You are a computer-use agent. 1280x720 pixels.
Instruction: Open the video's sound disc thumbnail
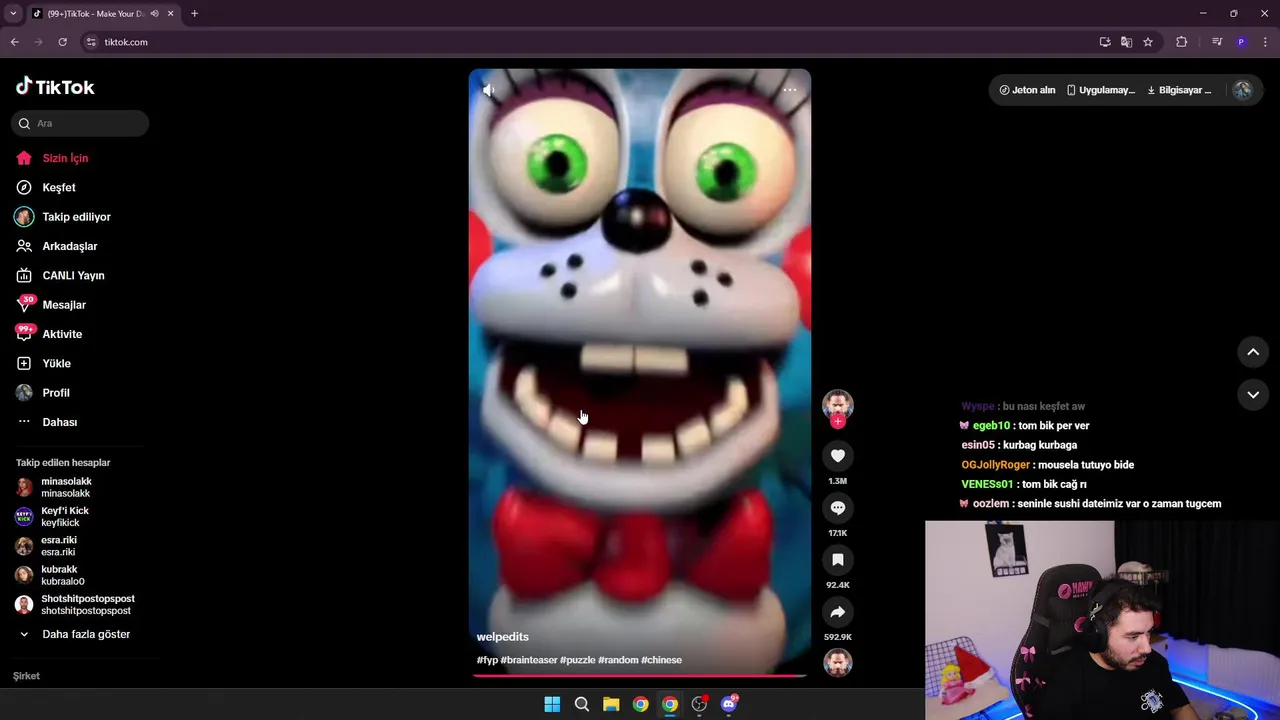tap(838, 662)
